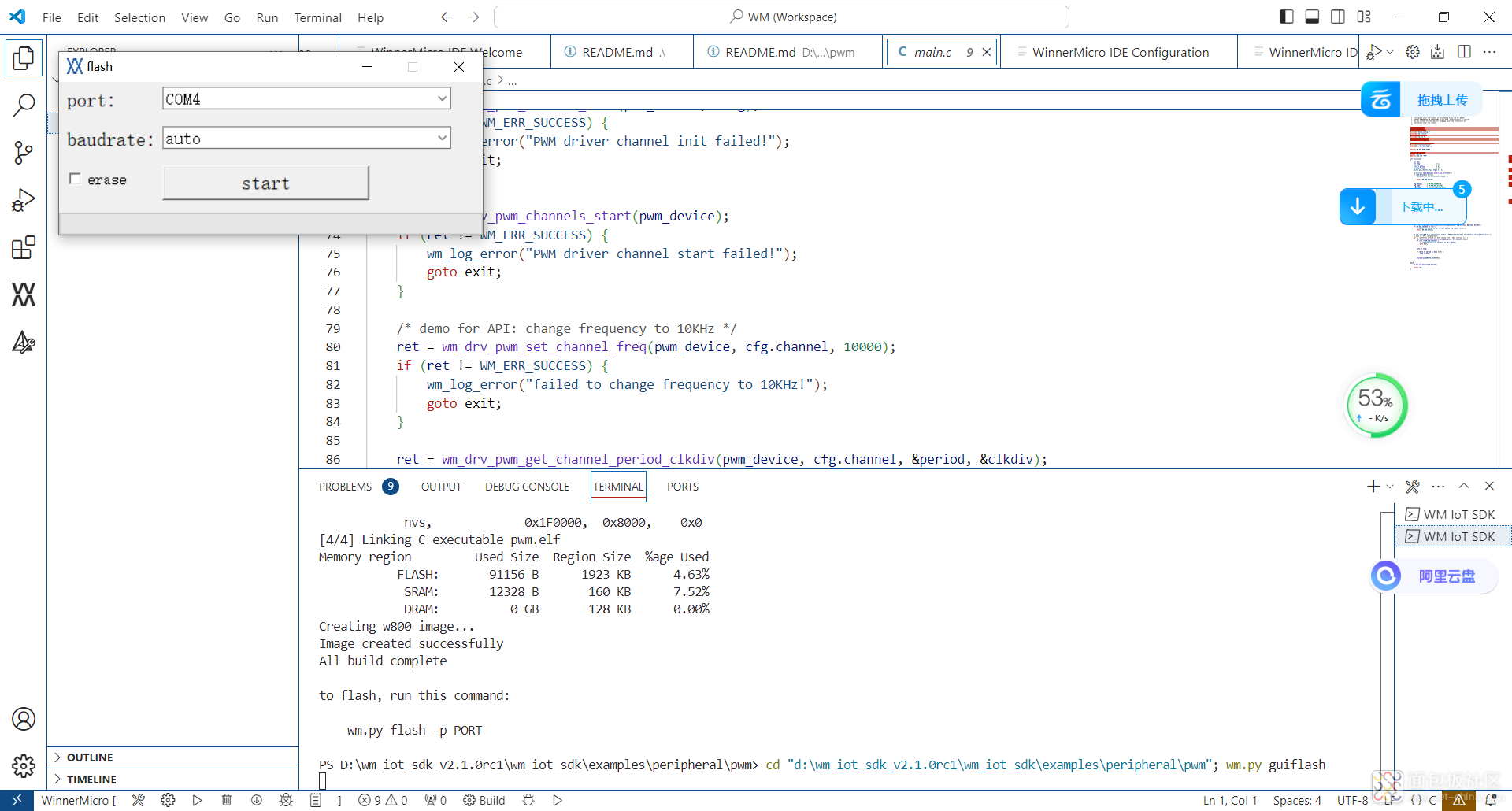Click the 阿里云盘 floating button

(1433, 576)
